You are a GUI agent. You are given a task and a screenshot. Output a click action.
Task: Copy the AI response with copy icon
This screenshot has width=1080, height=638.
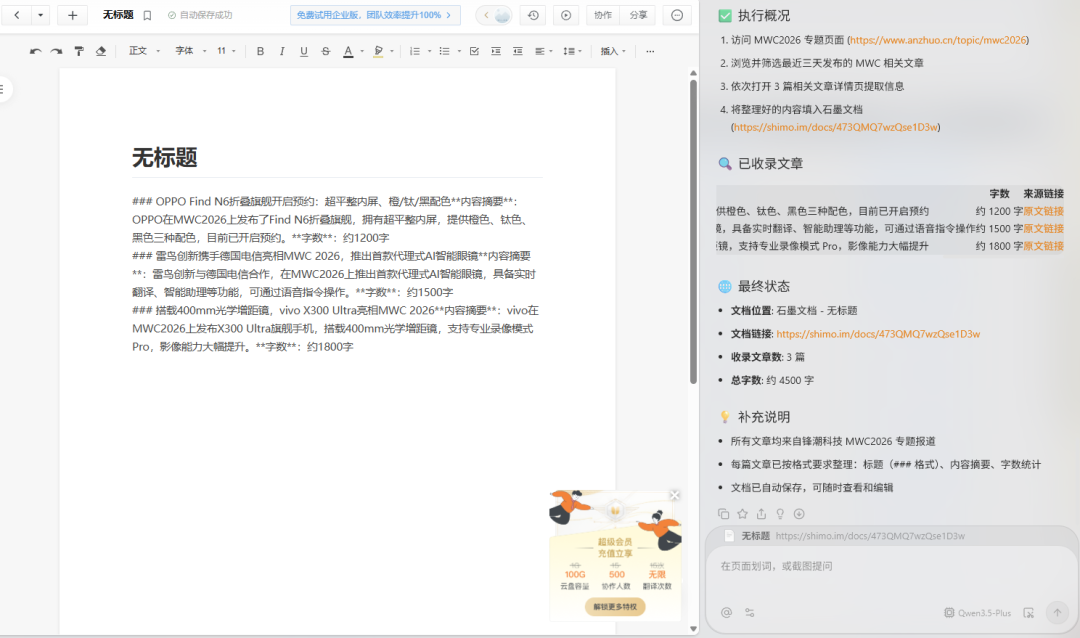click(723, 514)
